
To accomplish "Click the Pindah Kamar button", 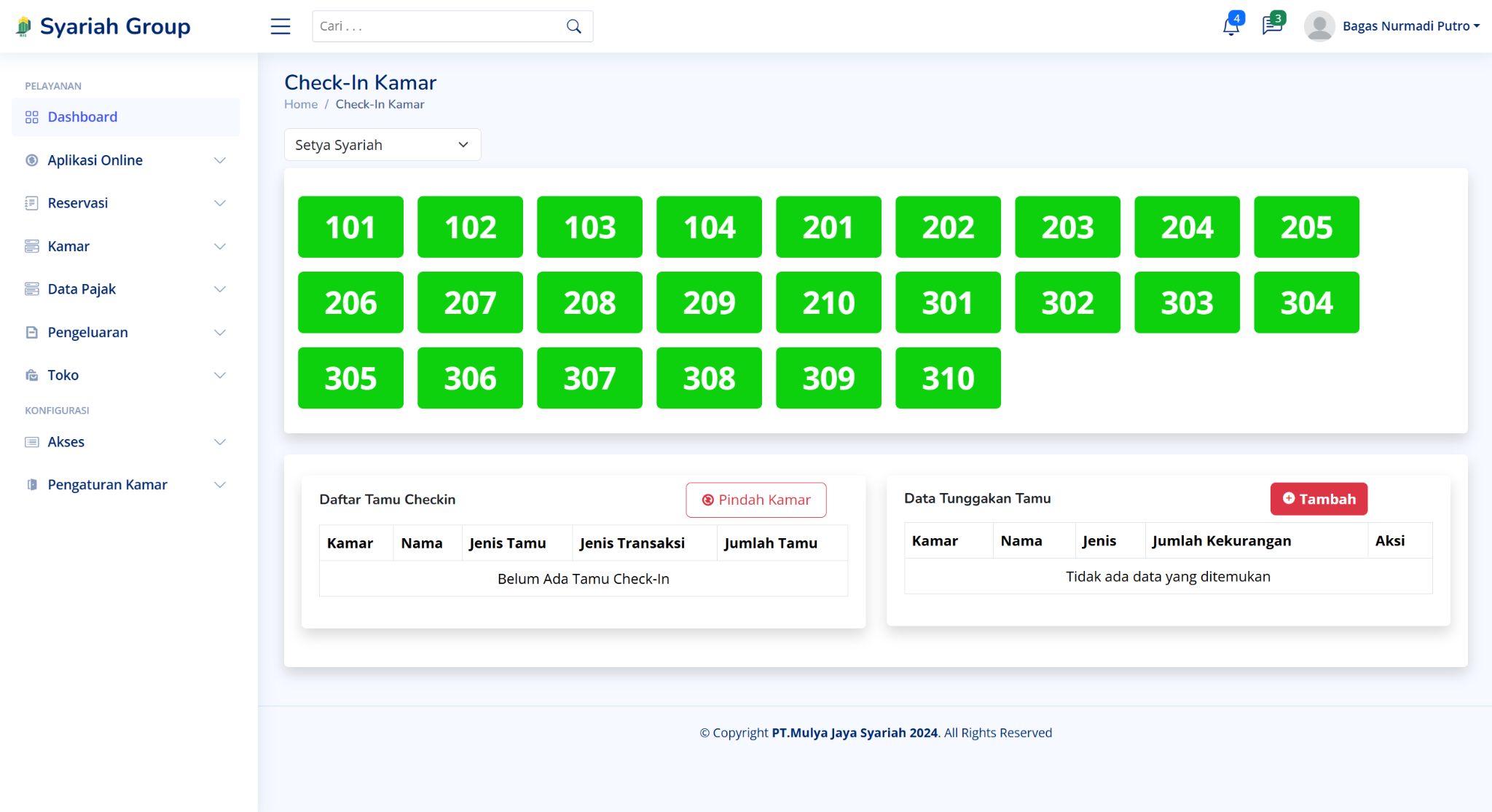I will pyautogui.click(x=755, y=500).
